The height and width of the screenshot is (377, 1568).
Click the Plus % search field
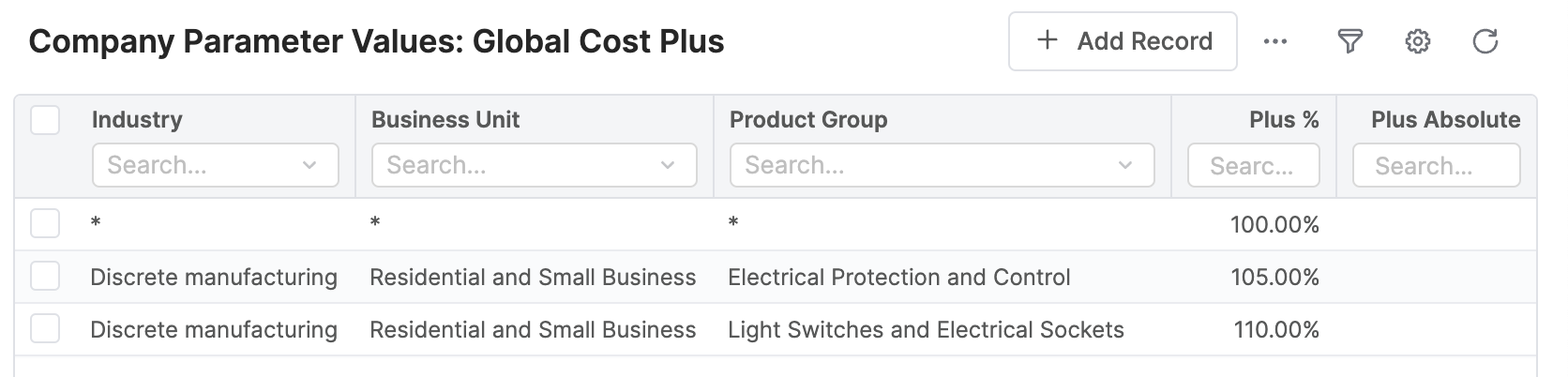pyautogui.click(x=1253, y=166)
